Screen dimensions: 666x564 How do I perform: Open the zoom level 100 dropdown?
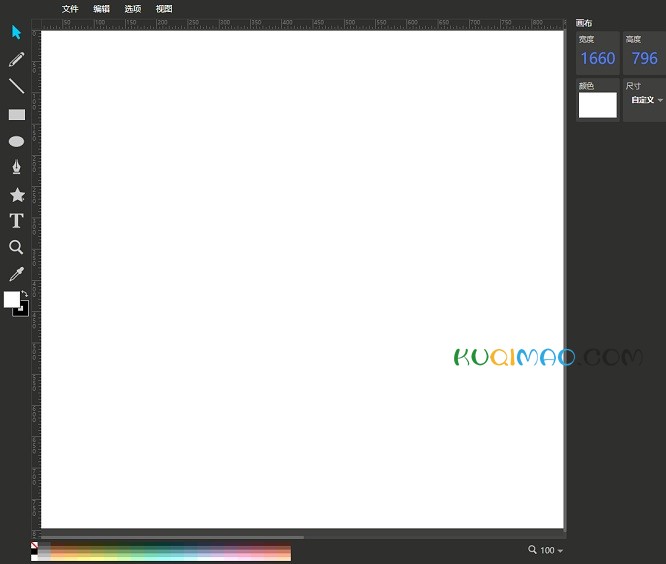point(551,550)
